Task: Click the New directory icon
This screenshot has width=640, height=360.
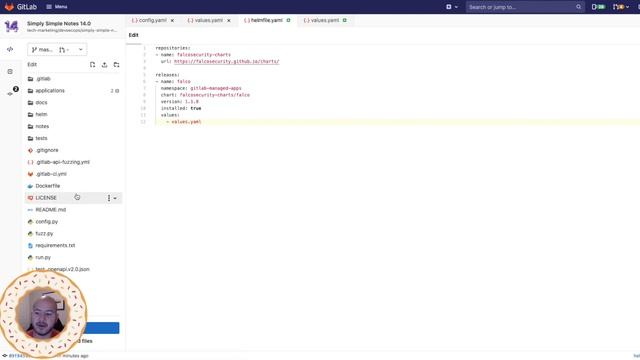Action: 116,64
